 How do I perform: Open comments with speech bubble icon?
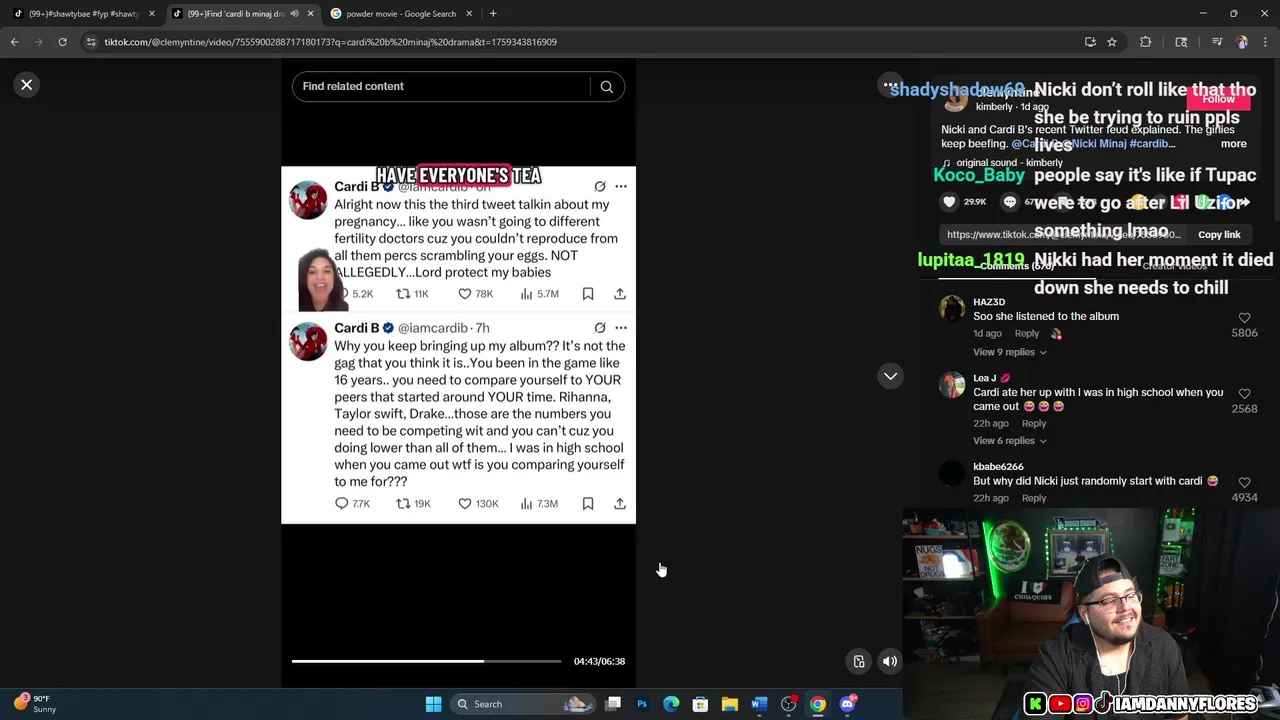pyautogui.click(x=1010, y=202)
